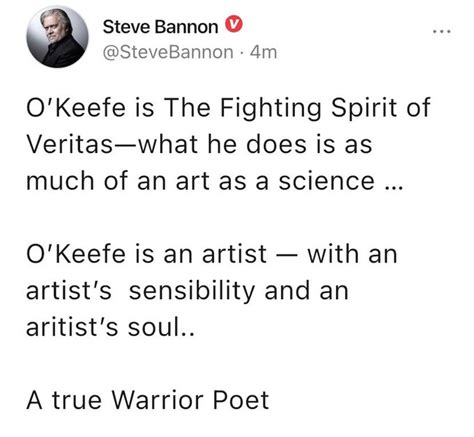Click the line starting "O'Keefe is The Fighting"
474x437 pixels.
click(x=228, y=109)
